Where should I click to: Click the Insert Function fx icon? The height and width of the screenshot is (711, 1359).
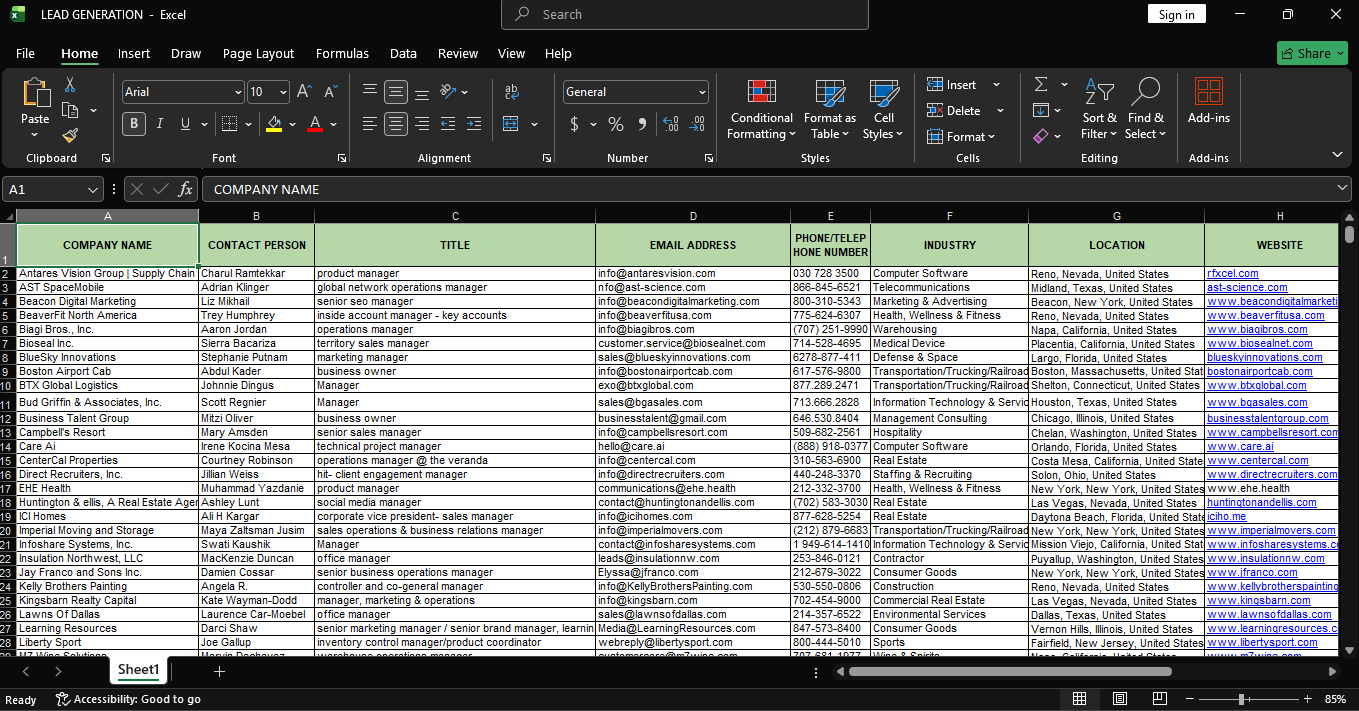click(x=185, y=189)
